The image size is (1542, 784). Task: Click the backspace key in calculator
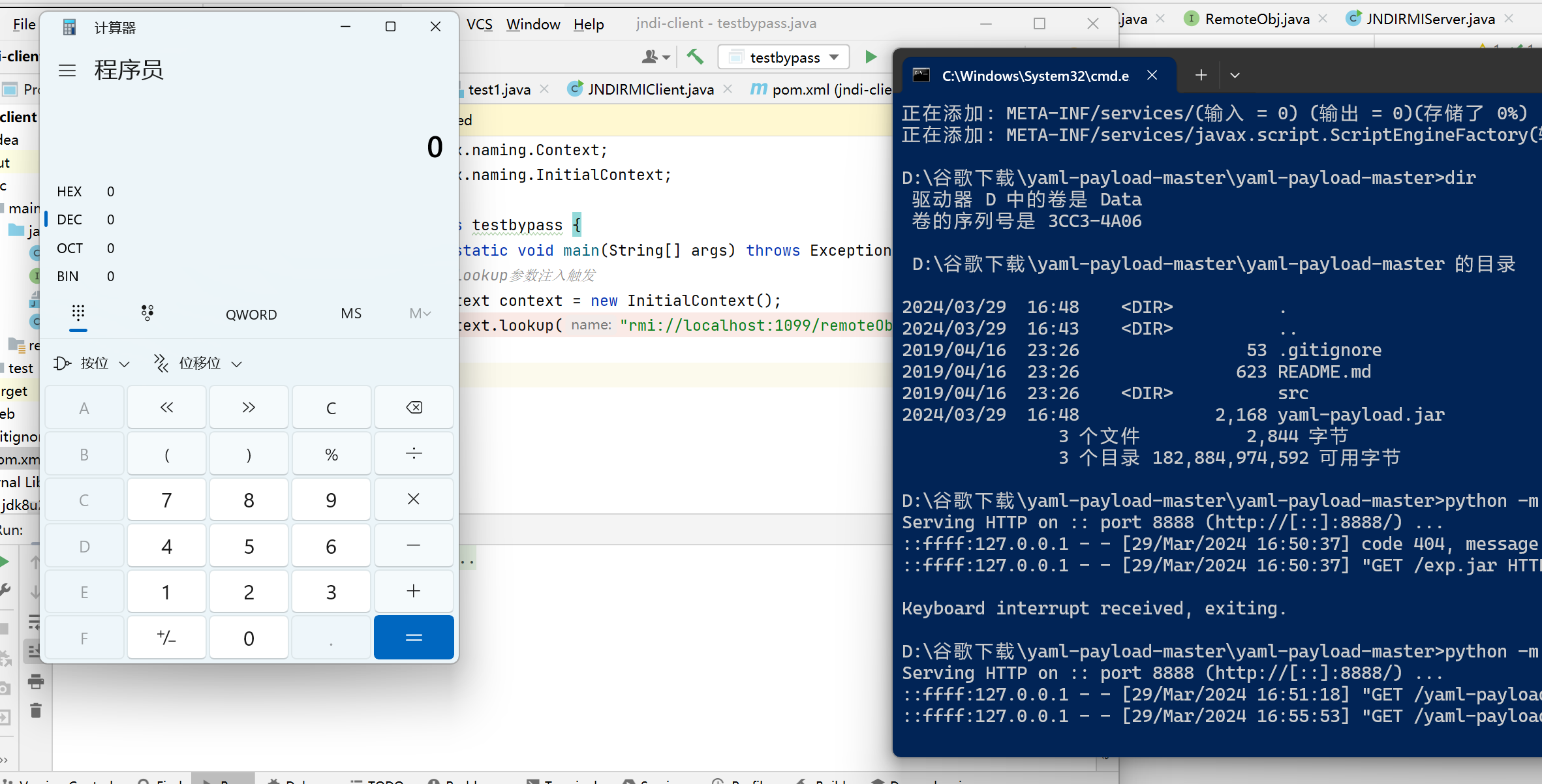point(414,408)
